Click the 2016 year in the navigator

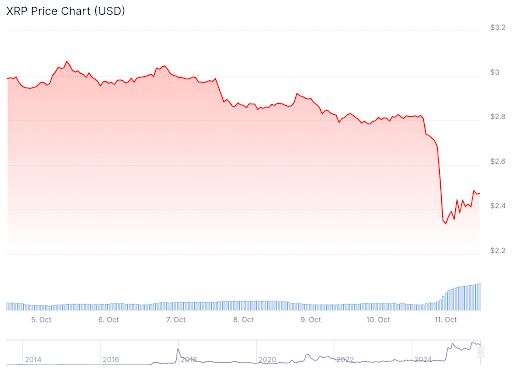(111, 360)
